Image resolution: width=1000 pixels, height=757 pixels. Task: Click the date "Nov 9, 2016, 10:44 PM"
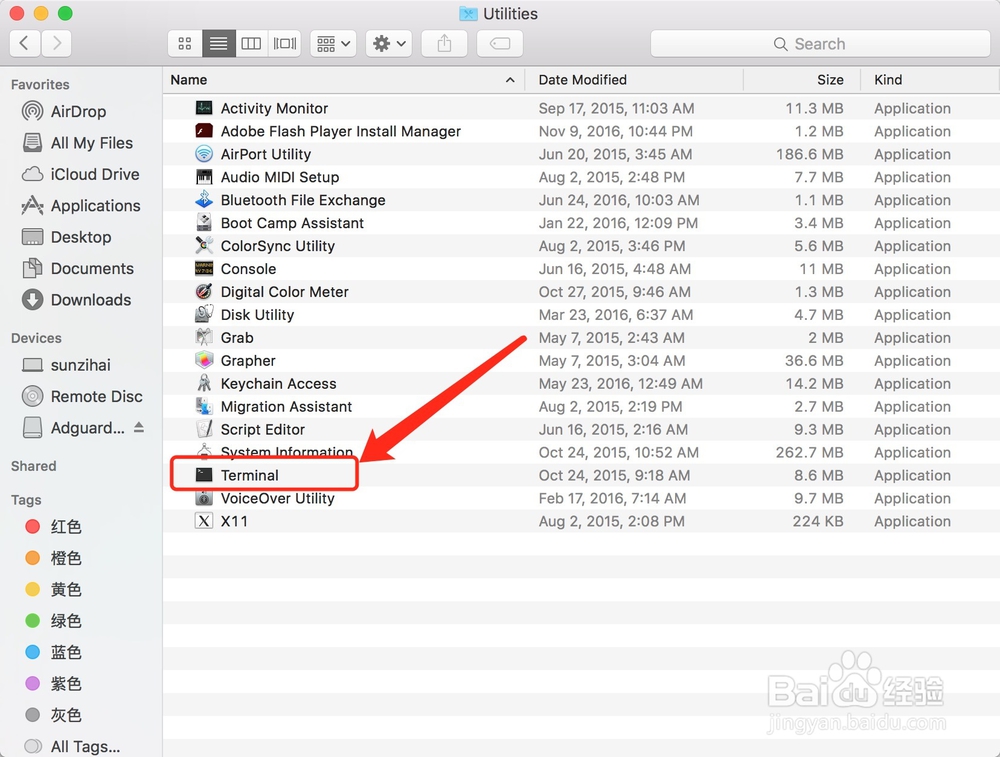point(615,131)
